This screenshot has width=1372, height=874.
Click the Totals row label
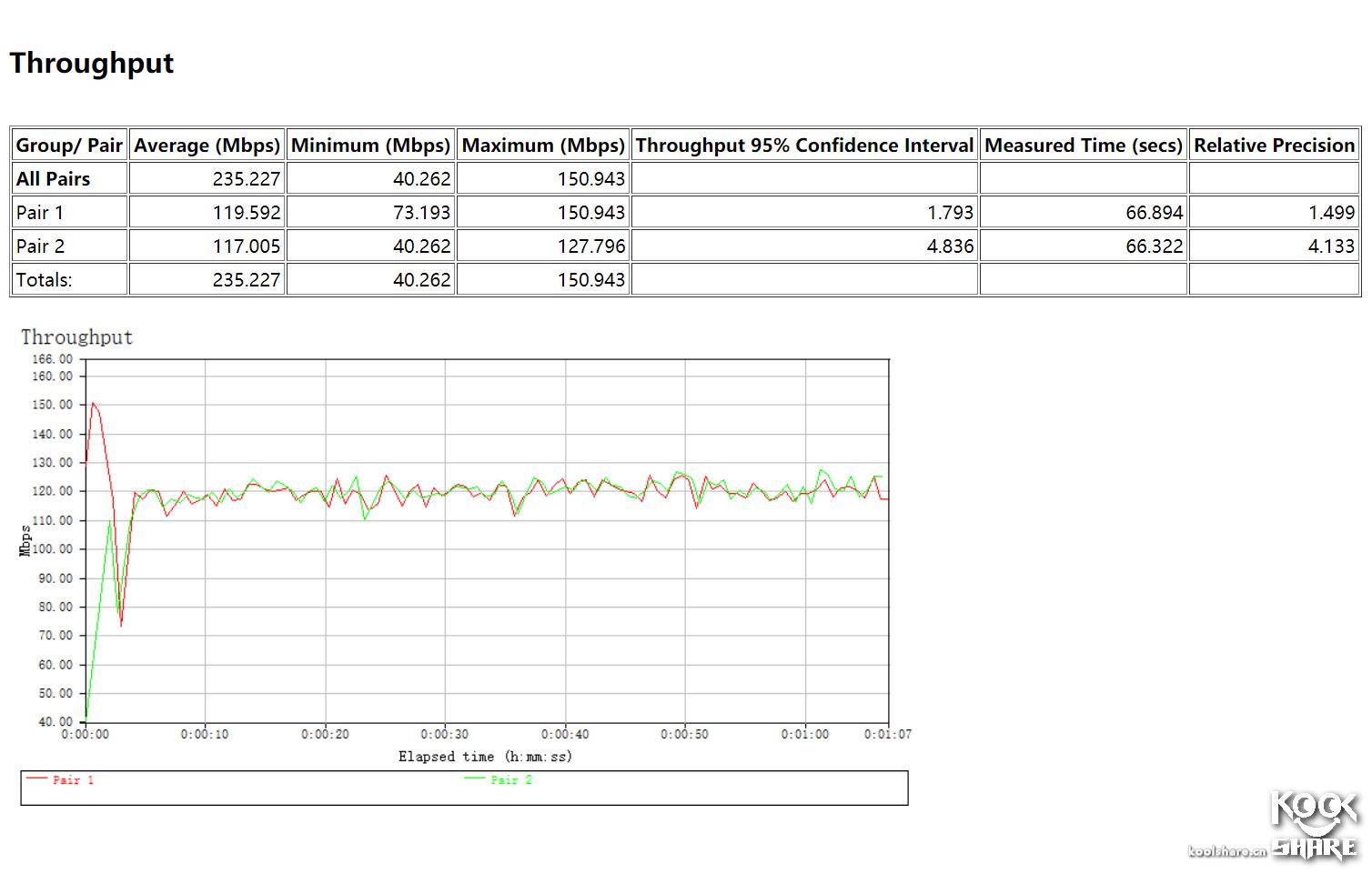click(x=47, y=278)
